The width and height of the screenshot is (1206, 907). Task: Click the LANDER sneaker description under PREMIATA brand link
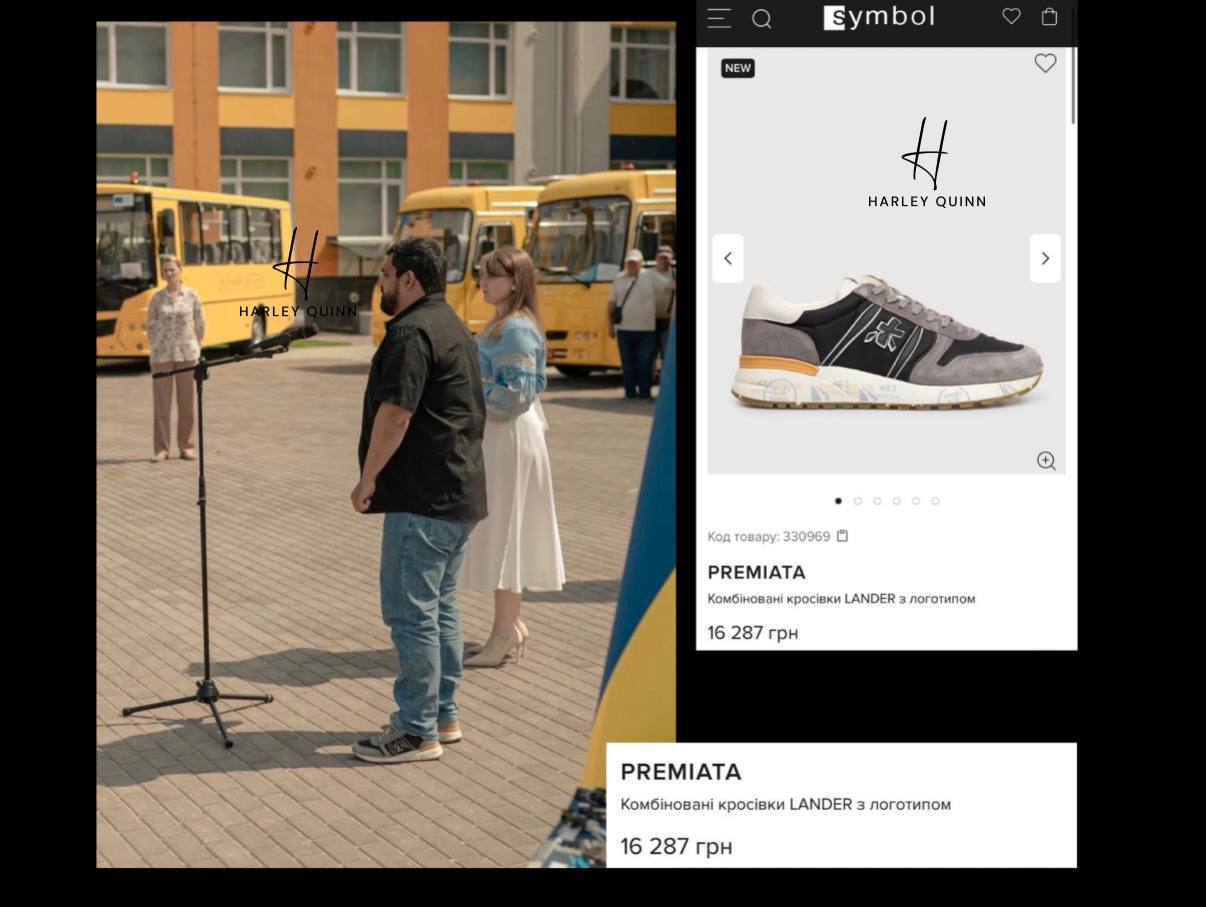tap(841, 599)
